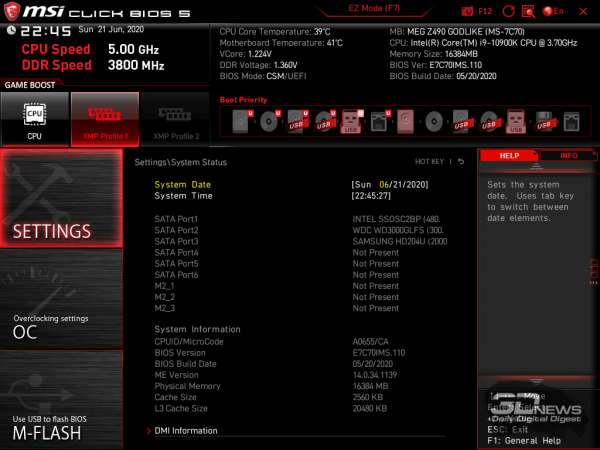Open the OC overclocking settings section
Screen dimensions: 600x450
[60, 326]
